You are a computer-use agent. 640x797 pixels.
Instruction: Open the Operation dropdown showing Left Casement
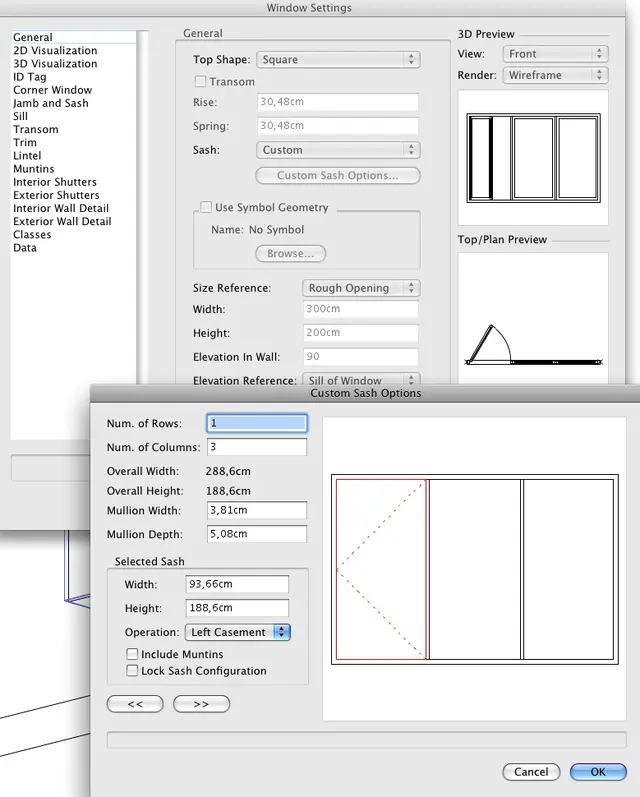pyautogui.click(x=237, y=632)
